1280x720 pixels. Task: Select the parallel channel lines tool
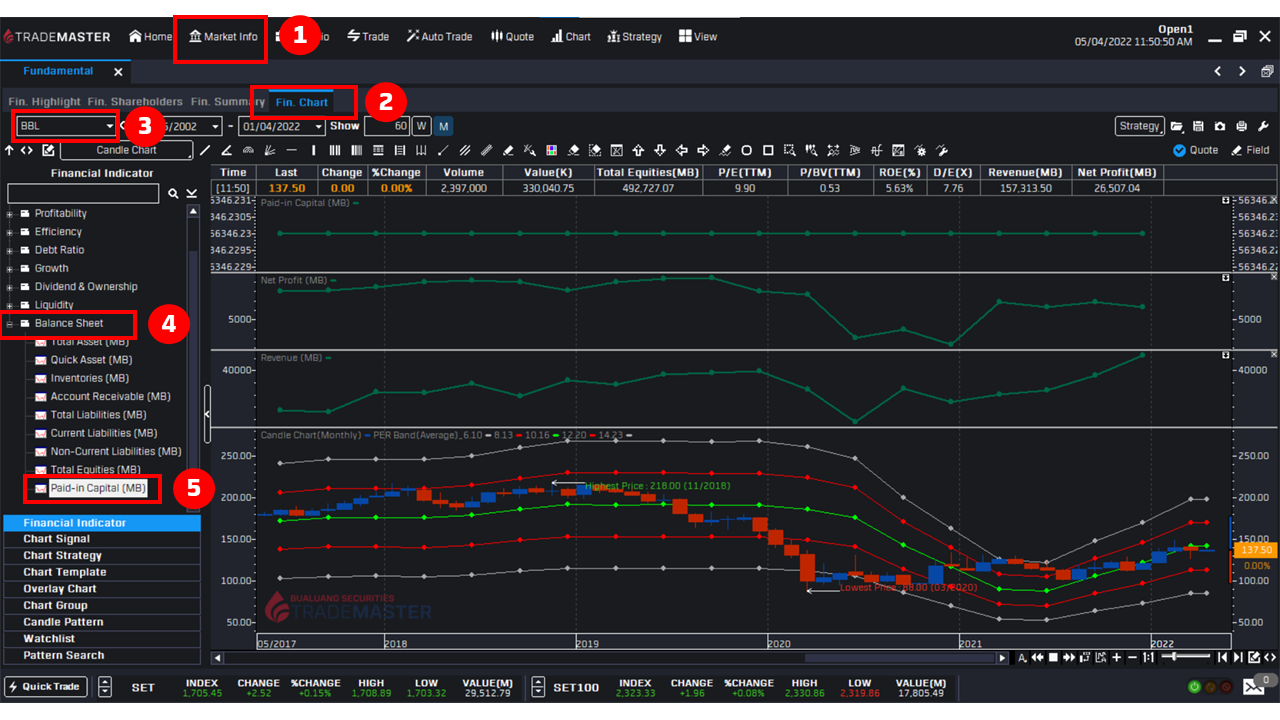tap(464, 151)
